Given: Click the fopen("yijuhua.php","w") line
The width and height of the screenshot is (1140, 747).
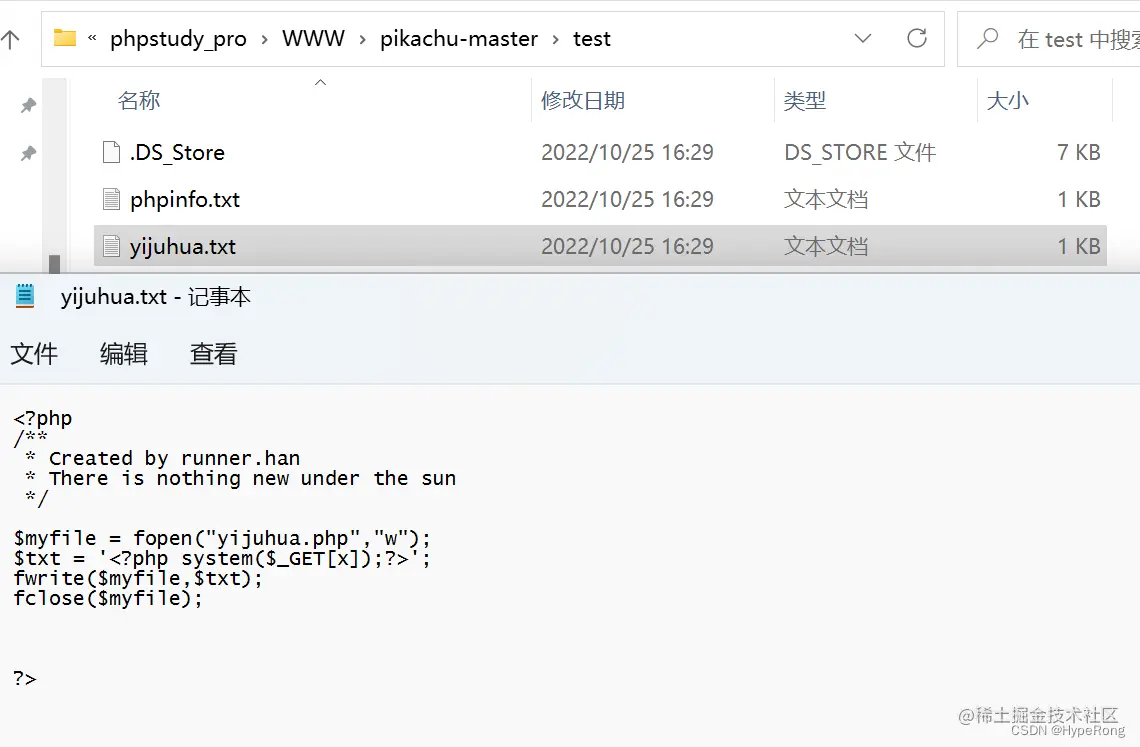Looking at the screenshot, I should pos(222,538).
